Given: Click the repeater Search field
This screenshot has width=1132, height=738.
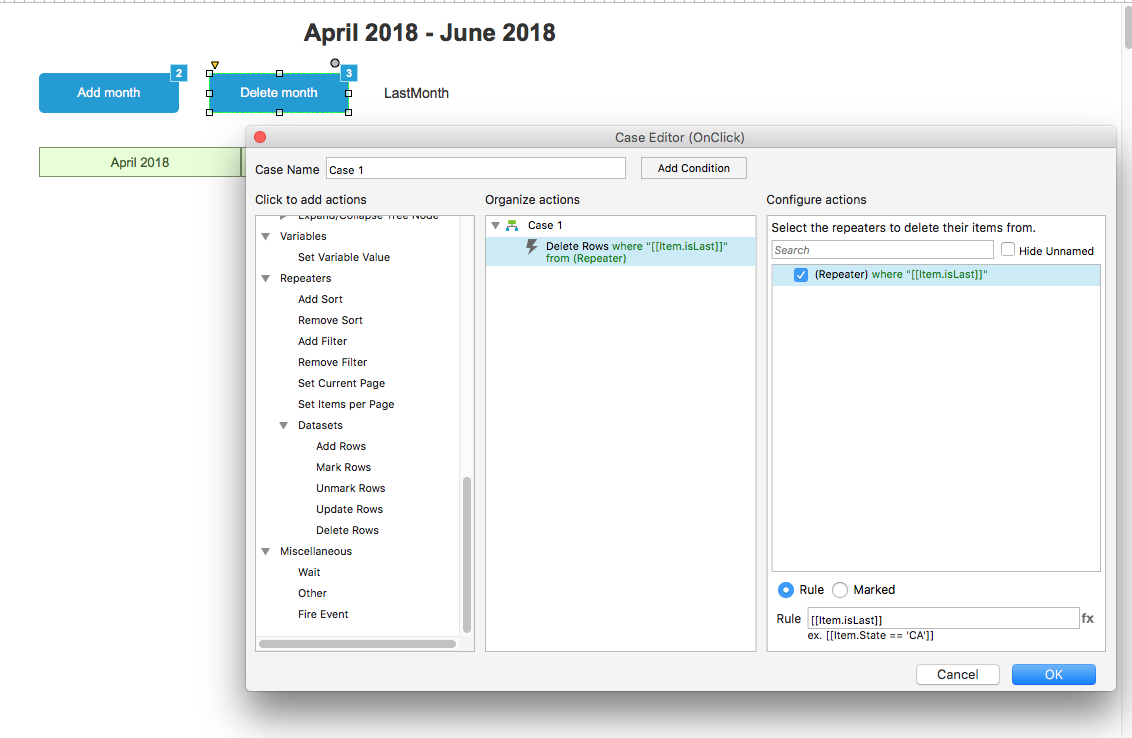Looking at the screenshot, I should pos(882,250).
